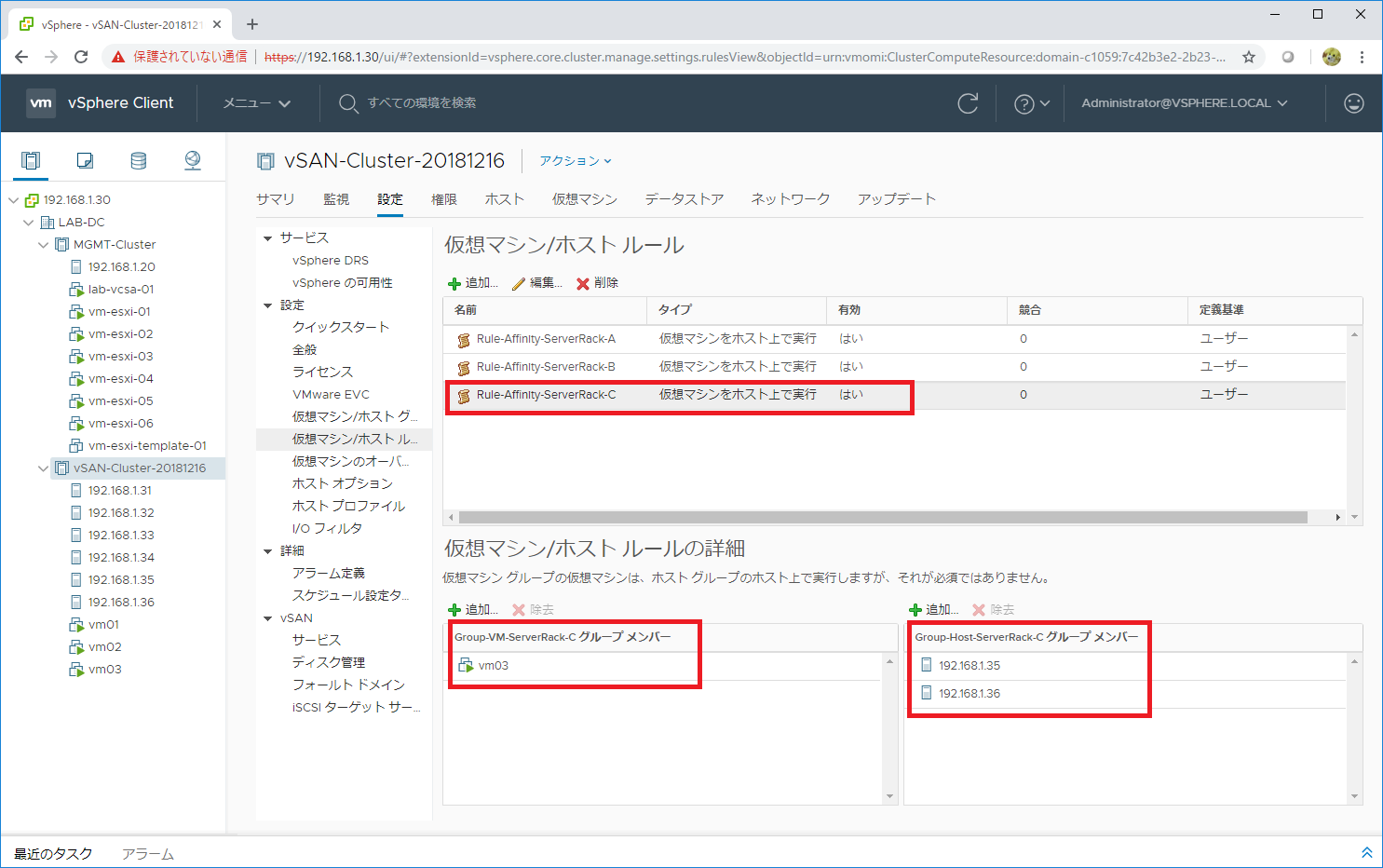This screenshot has height=868, width=1383.
Task: Open the メニュー dropdown
Action: [x=257, y=103]
